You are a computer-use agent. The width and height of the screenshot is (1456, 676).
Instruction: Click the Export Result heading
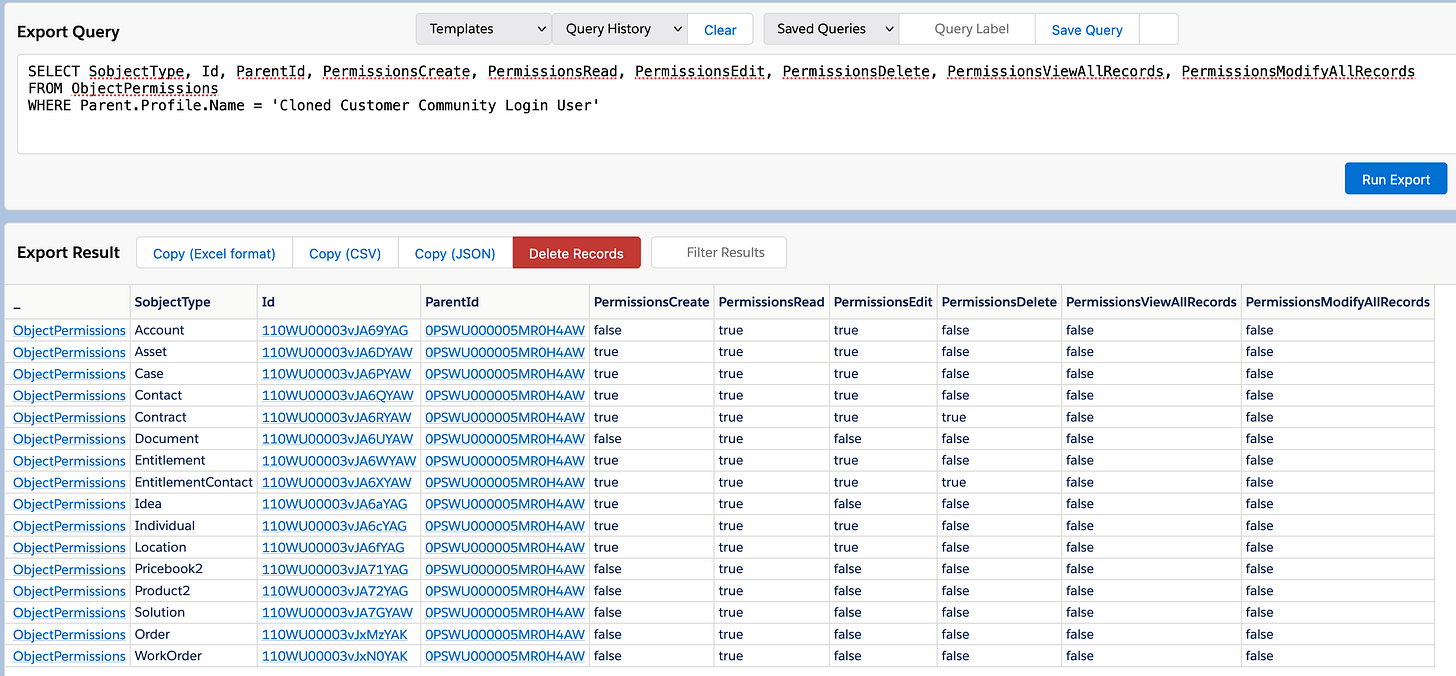click(68, 252)
